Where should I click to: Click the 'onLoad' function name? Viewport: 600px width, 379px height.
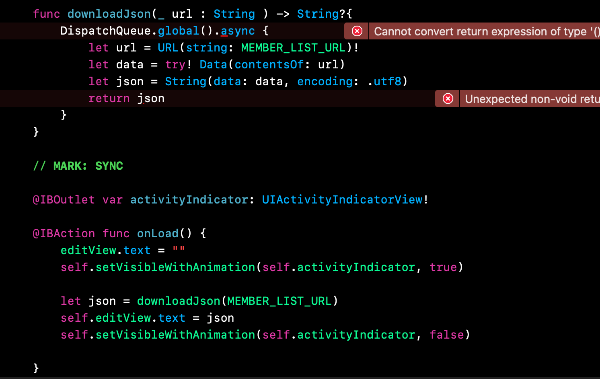point(158,234)
